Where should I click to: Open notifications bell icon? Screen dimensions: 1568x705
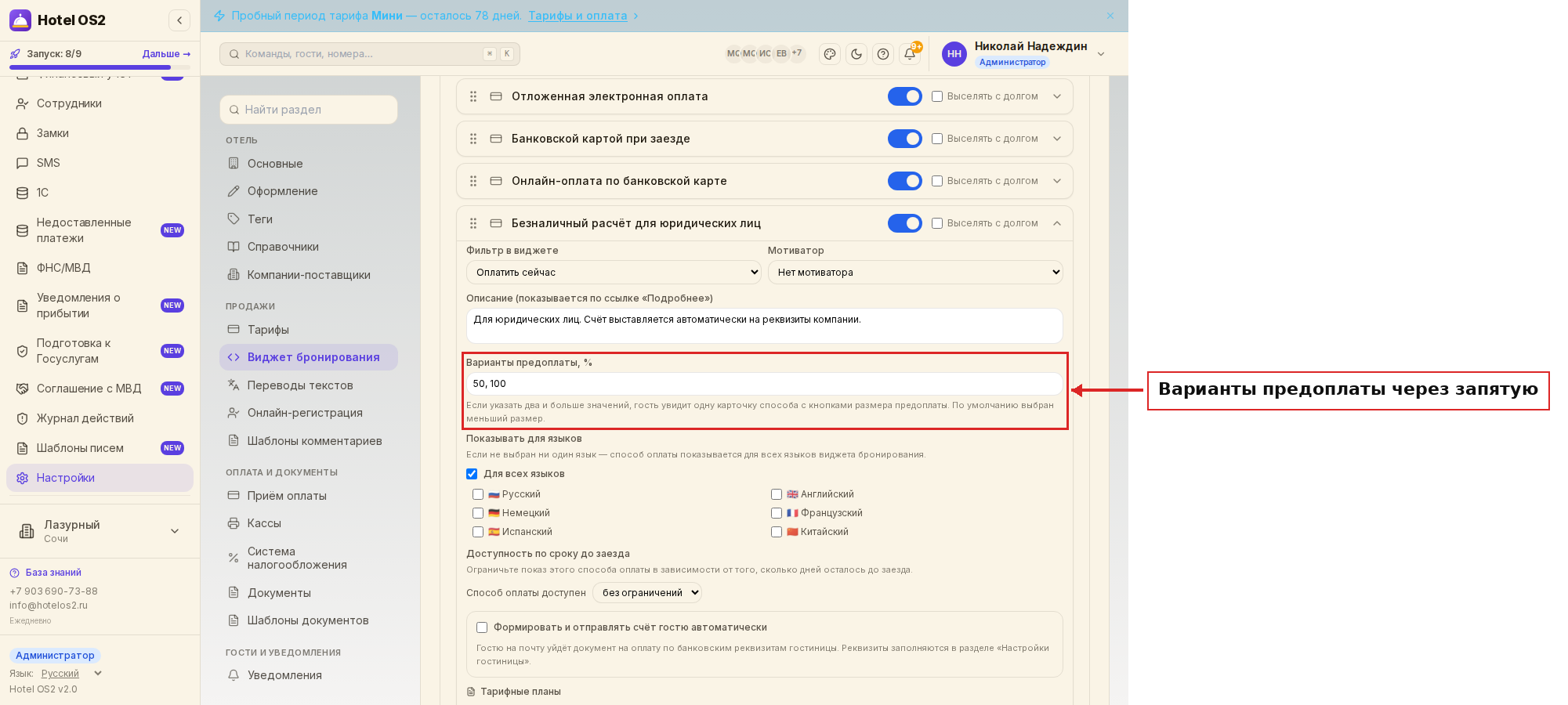click(x=910, y=54)
